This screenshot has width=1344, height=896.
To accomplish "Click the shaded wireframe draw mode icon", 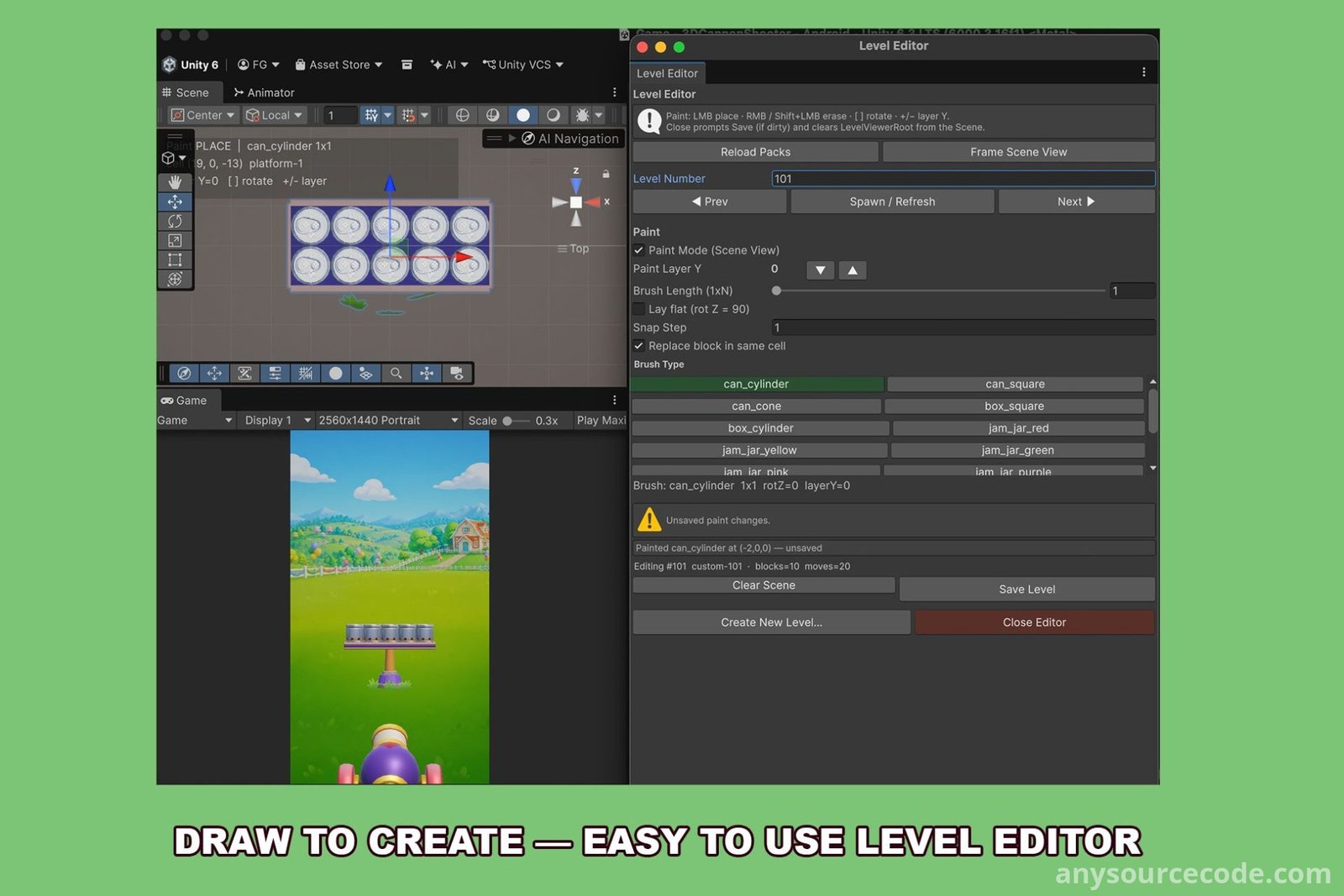I will (x=492, y=115).
